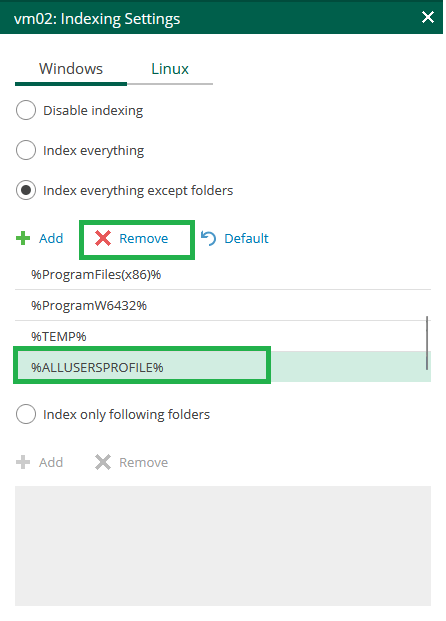Select the Index everything radio button
This screenshot has width=446, height=621.
(26, 150)
